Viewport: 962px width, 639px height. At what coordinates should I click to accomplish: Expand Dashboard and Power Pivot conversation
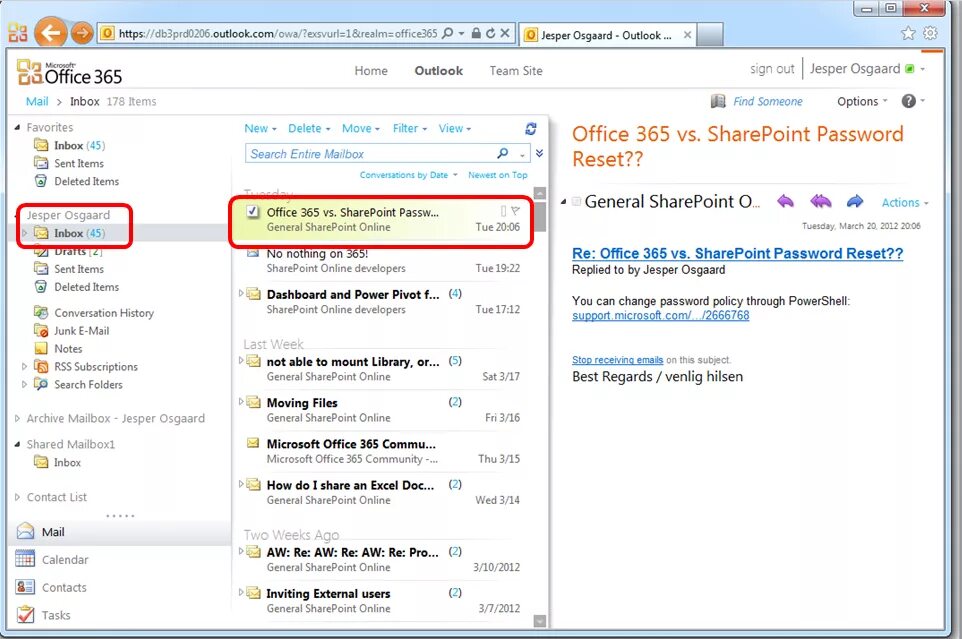coord(241,293)
